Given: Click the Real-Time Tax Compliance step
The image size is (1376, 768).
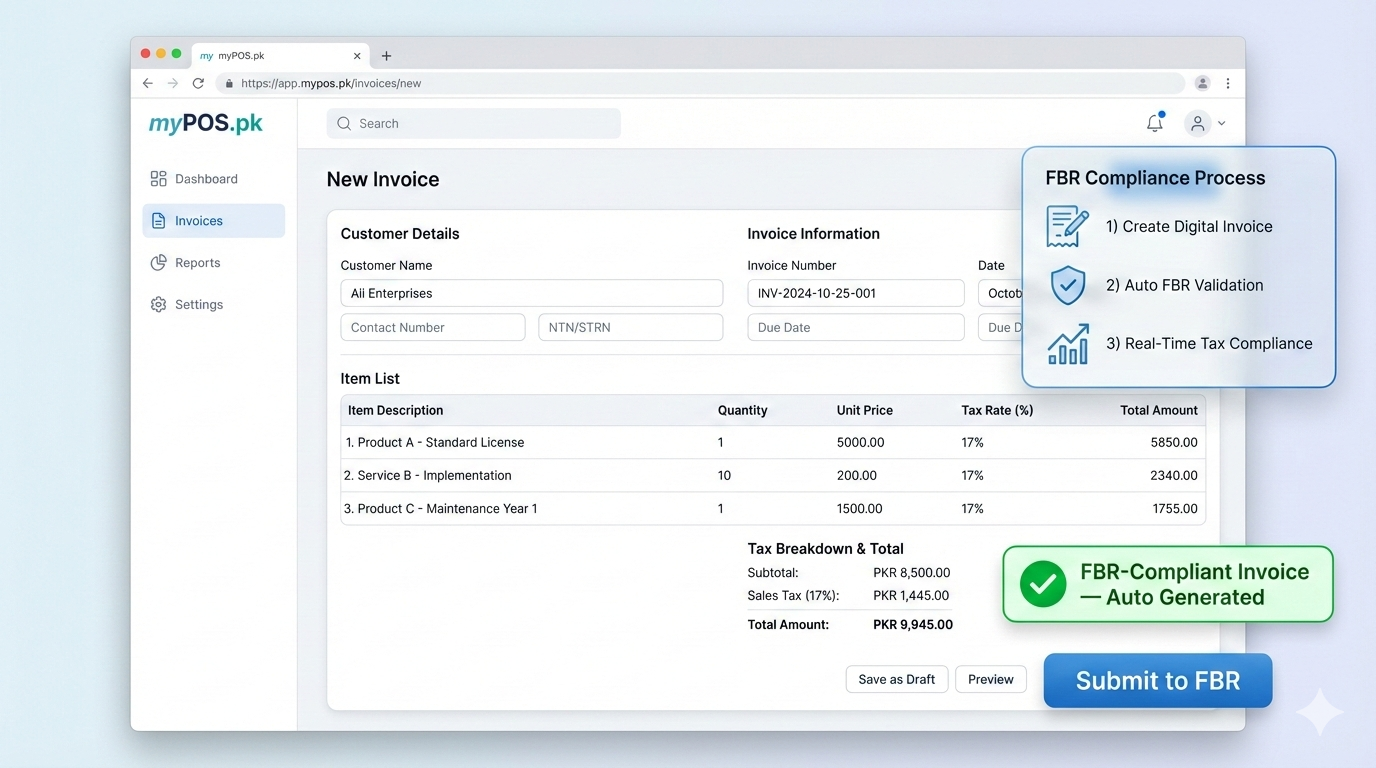Looking at the screenshot, I should pyautogui.click(x=1209, y=343).
